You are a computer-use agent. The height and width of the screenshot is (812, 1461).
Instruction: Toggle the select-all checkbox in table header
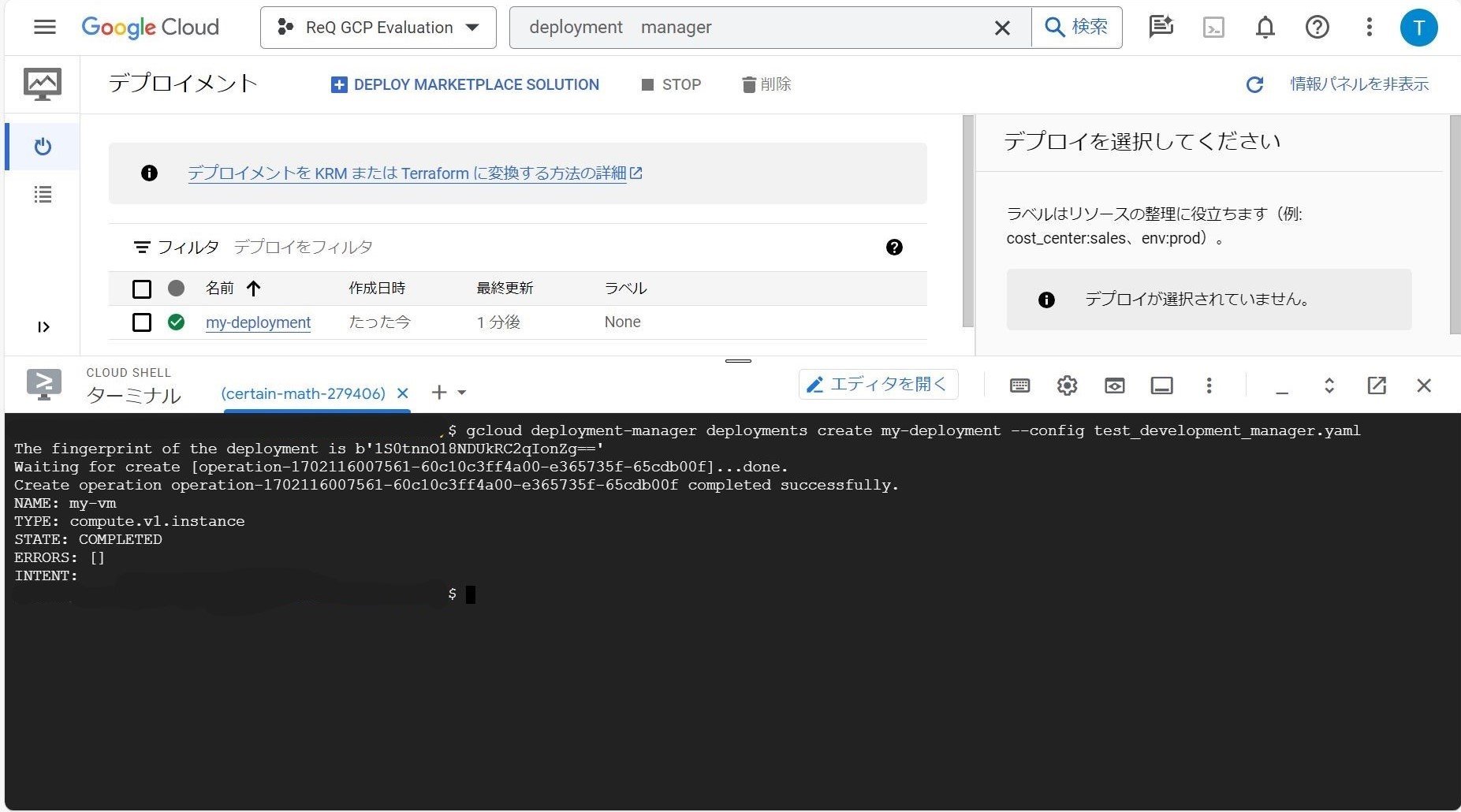[142, 289]
